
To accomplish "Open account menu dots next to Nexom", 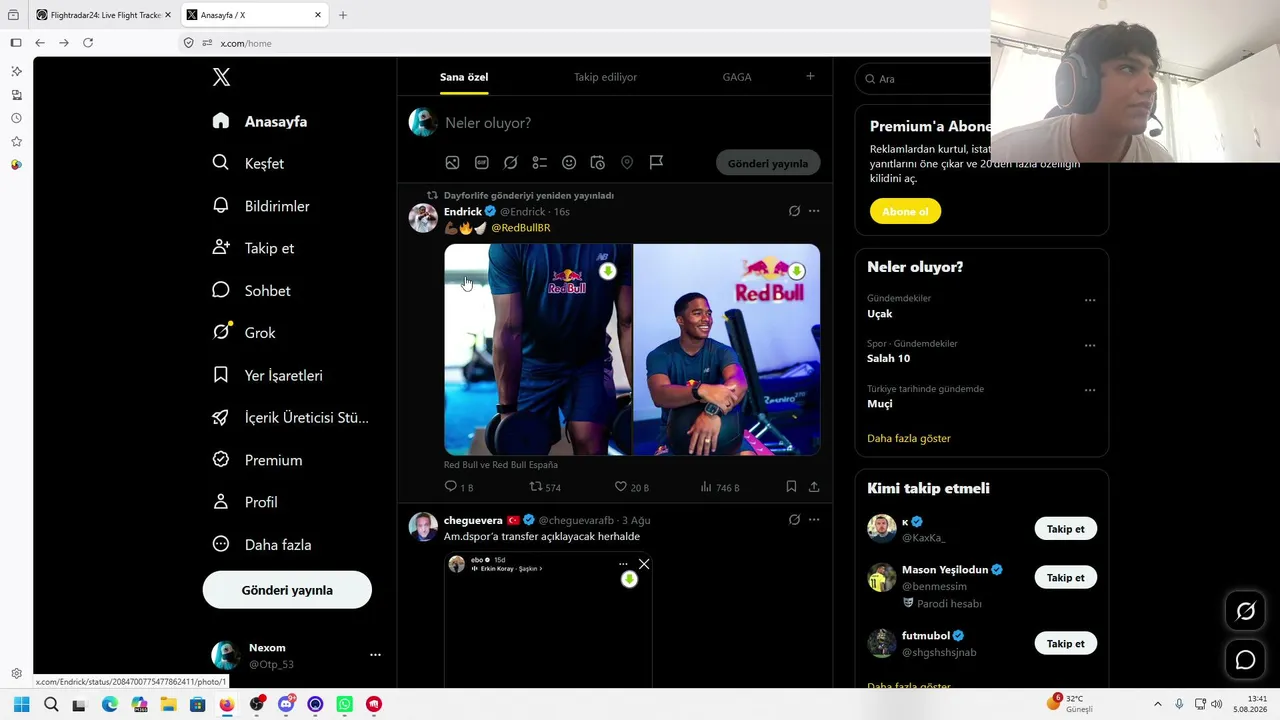I will pos(375,655).
